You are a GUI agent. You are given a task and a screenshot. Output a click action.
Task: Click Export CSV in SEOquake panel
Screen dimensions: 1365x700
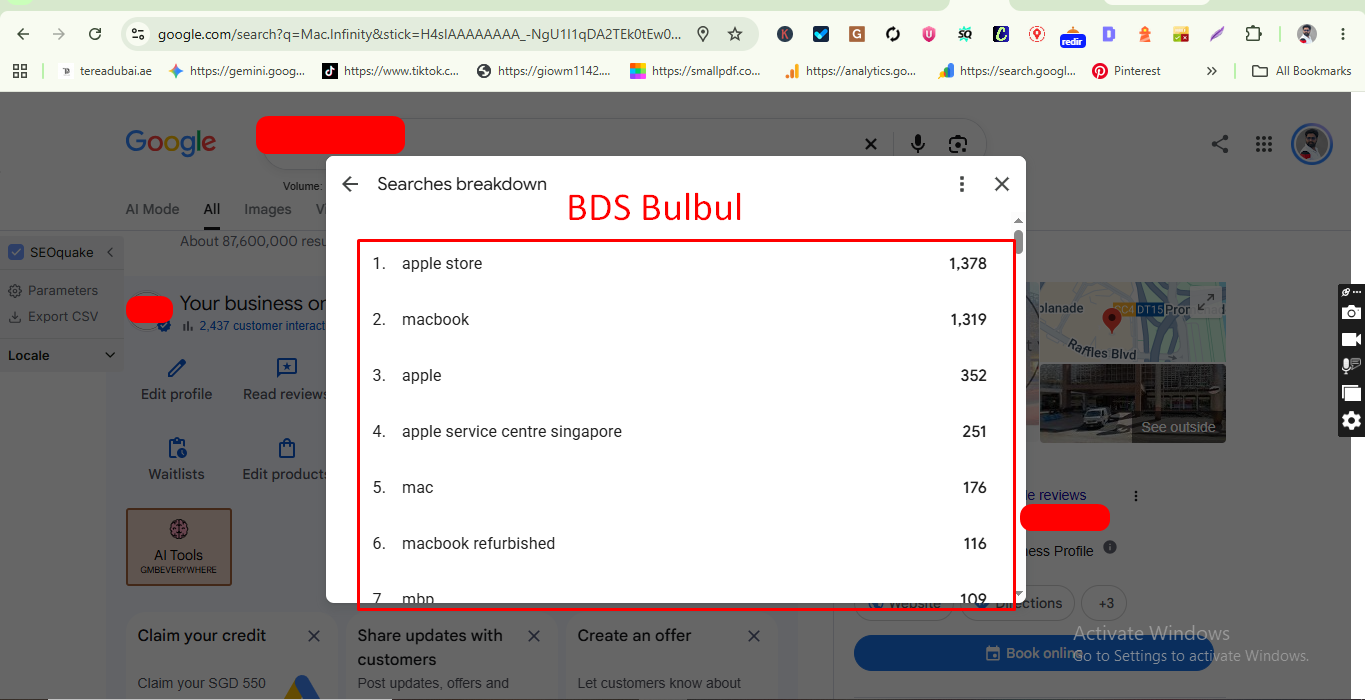[x=53, y=316]
